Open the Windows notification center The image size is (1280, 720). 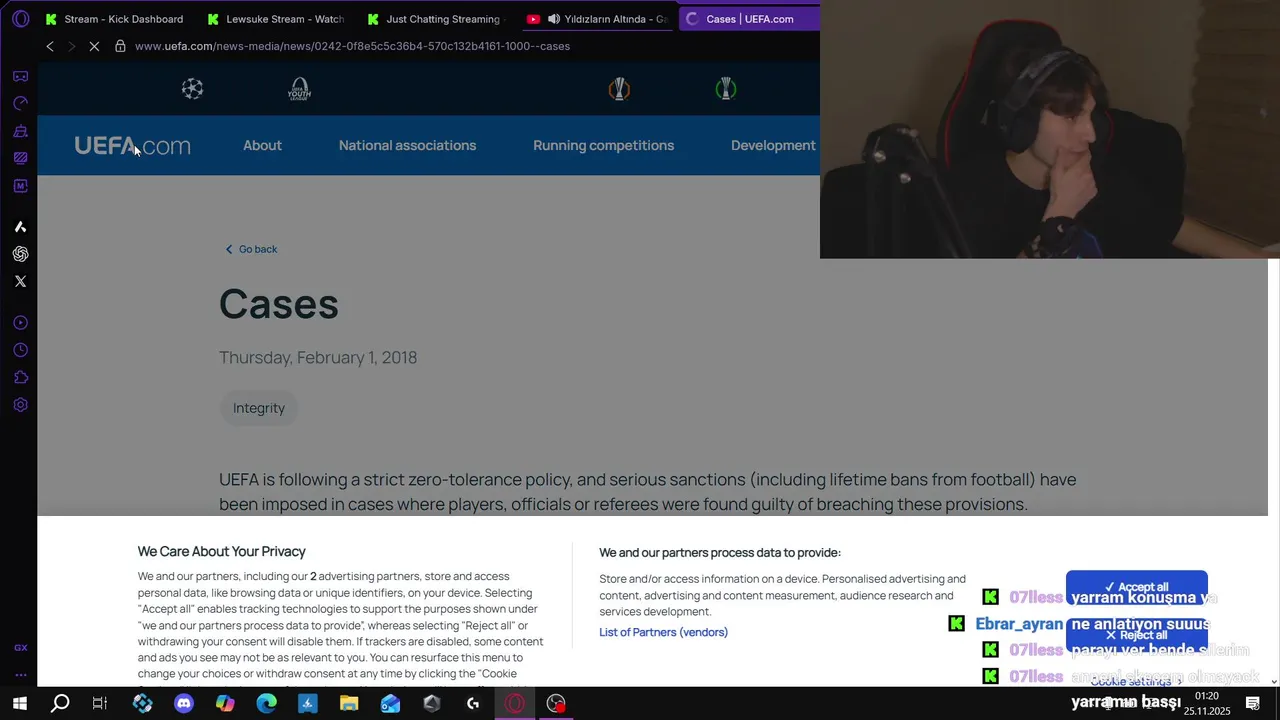[x=1253, y=703]
